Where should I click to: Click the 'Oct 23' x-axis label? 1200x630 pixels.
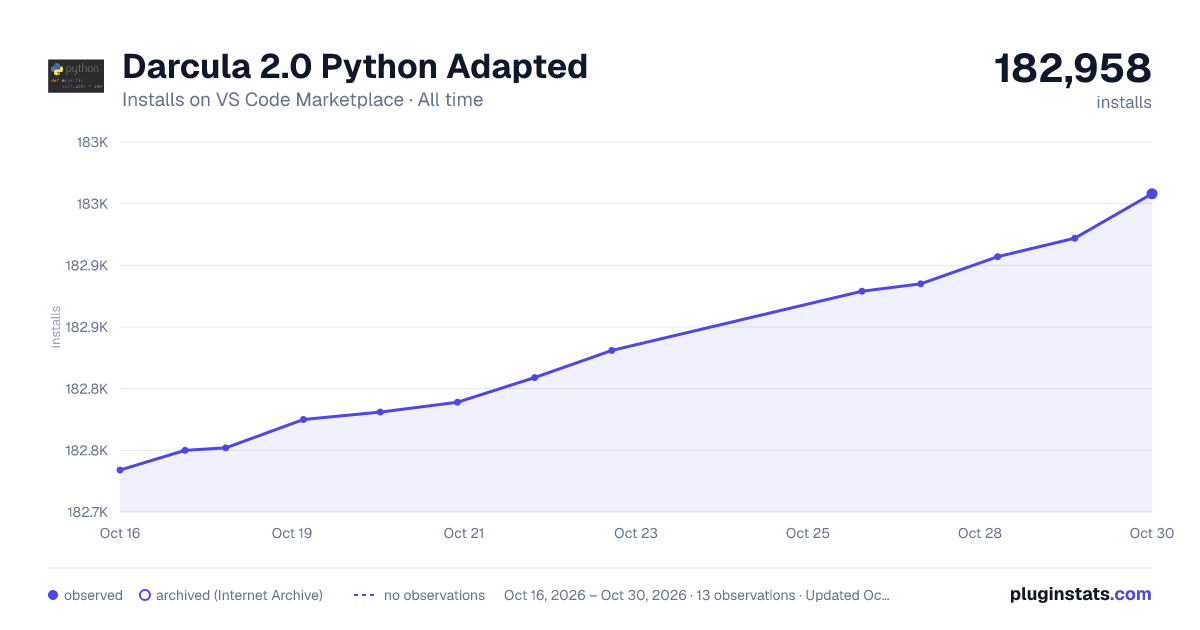636,533
